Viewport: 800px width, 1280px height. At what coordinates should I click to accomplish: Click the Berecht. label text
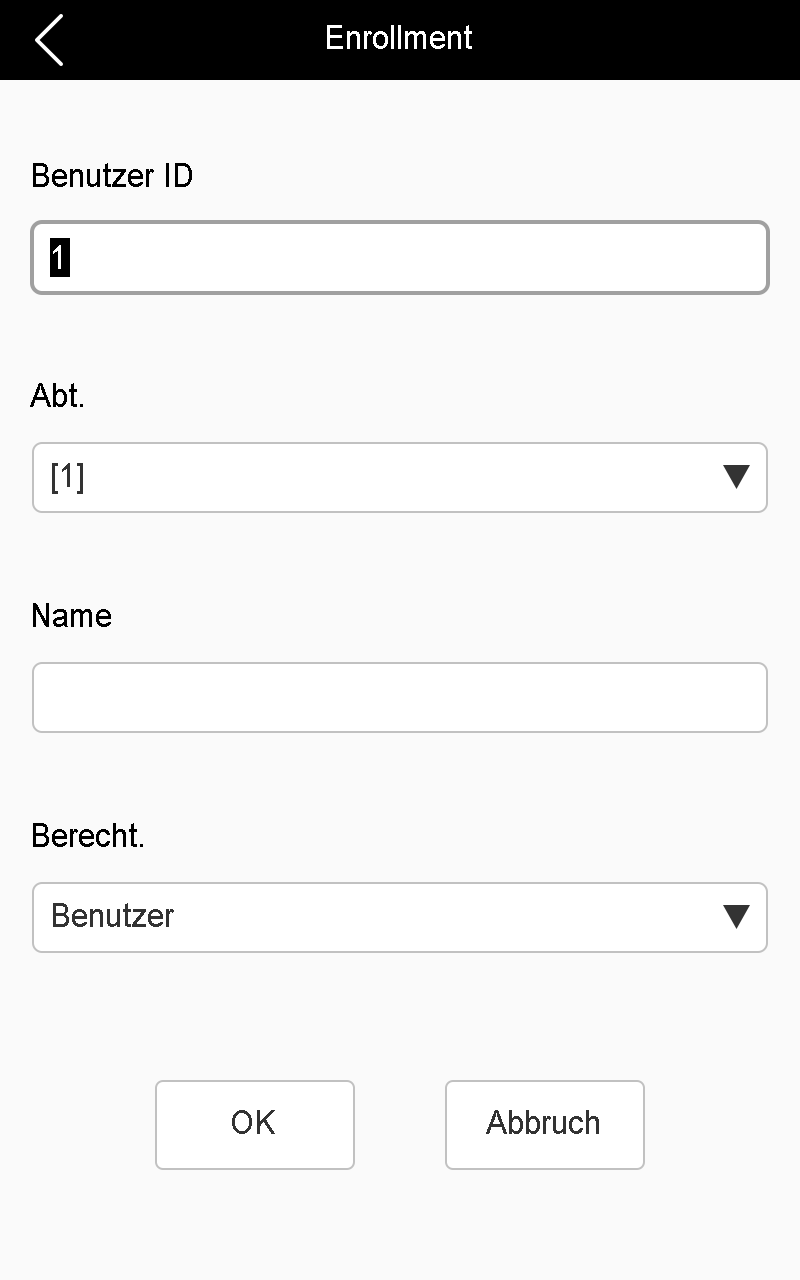point(88,836)
